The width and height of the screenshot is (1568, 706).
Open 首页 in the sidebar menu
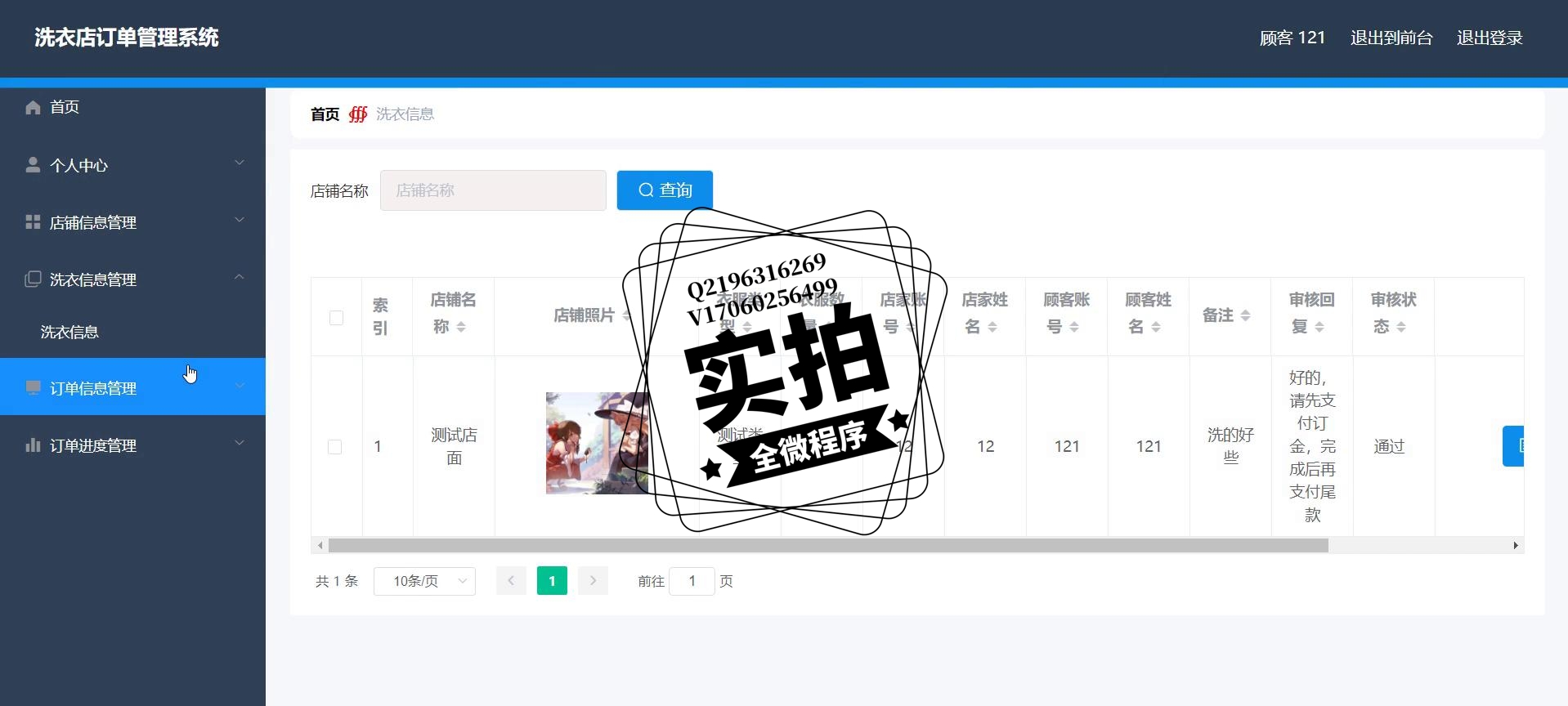[132, 107]
